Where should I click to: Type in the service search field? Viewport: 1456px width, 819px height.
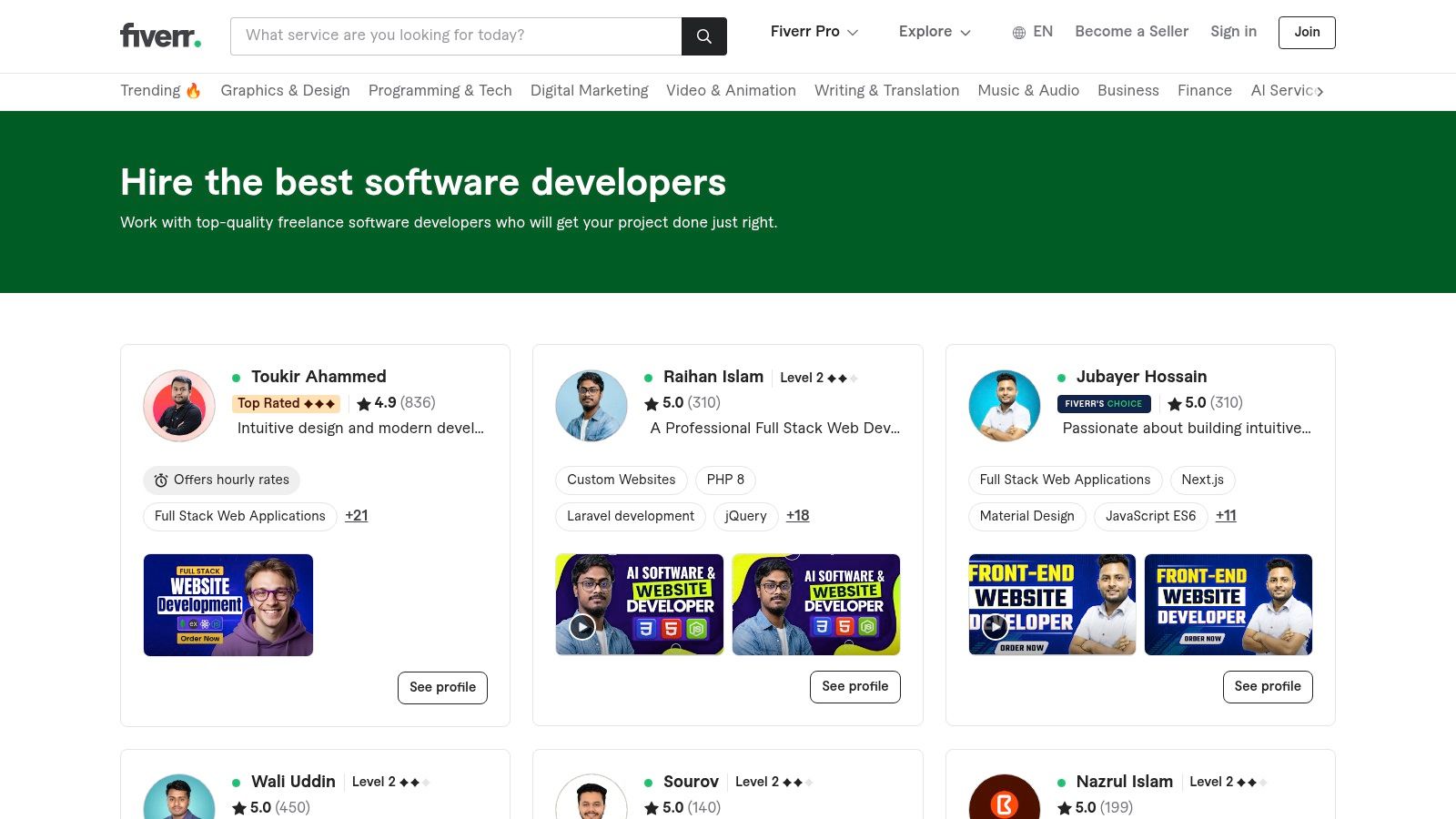pyautogui.click(x=455, y=35)
